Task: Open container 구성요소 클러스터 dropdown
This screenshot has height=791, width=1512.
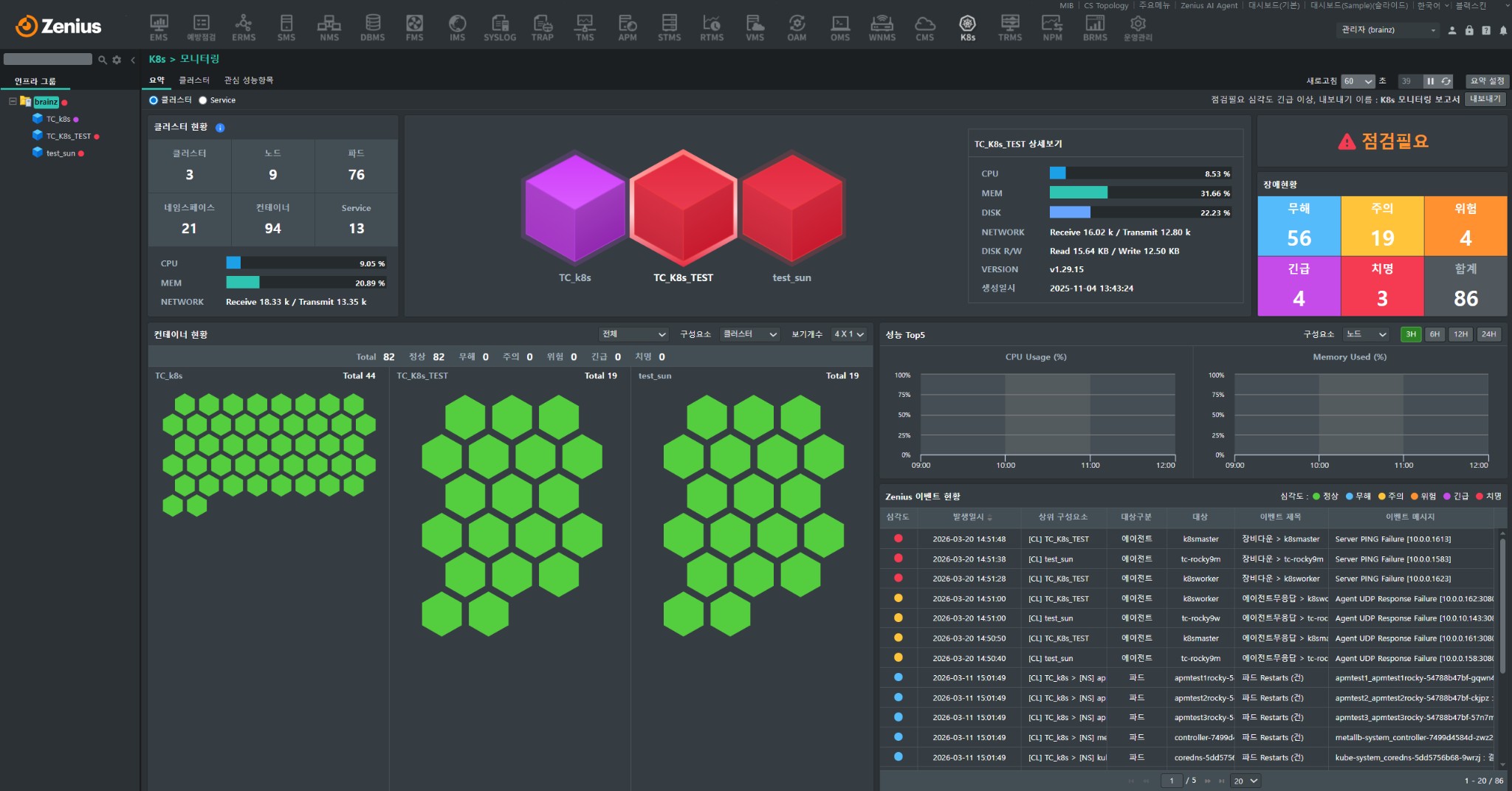Action: coord(749,334)
